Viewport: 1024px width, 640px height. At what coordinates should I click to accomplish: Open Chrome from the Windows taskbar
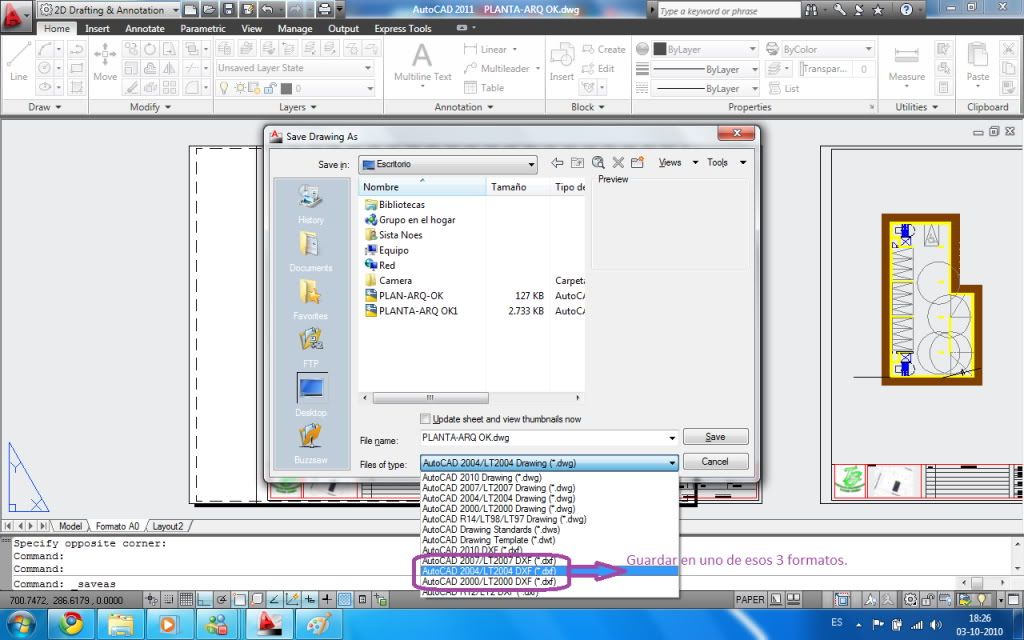[71, 624]
